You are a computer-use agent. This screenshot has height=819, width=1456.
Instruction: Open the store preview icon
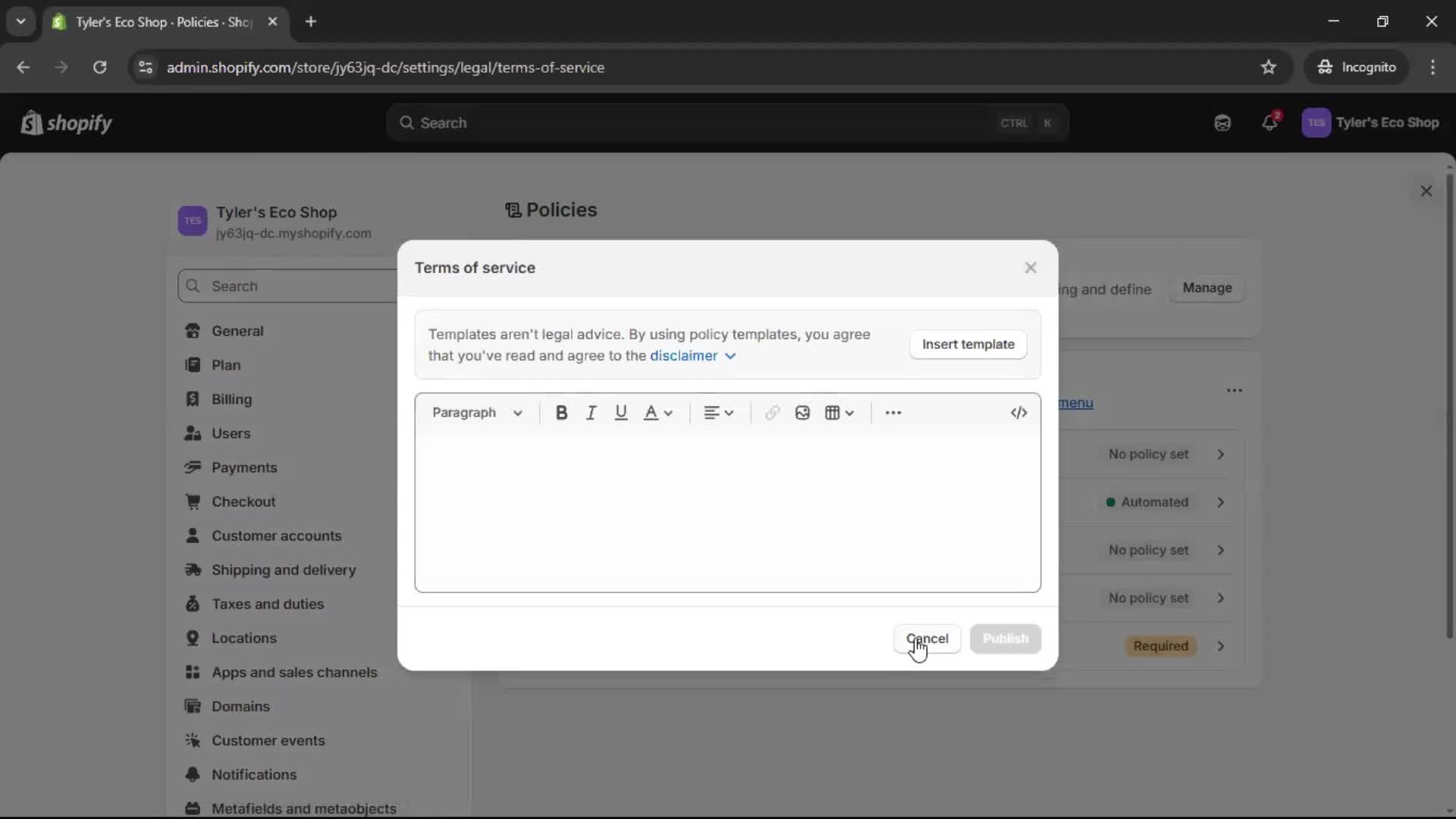(x=1222, y=122)
